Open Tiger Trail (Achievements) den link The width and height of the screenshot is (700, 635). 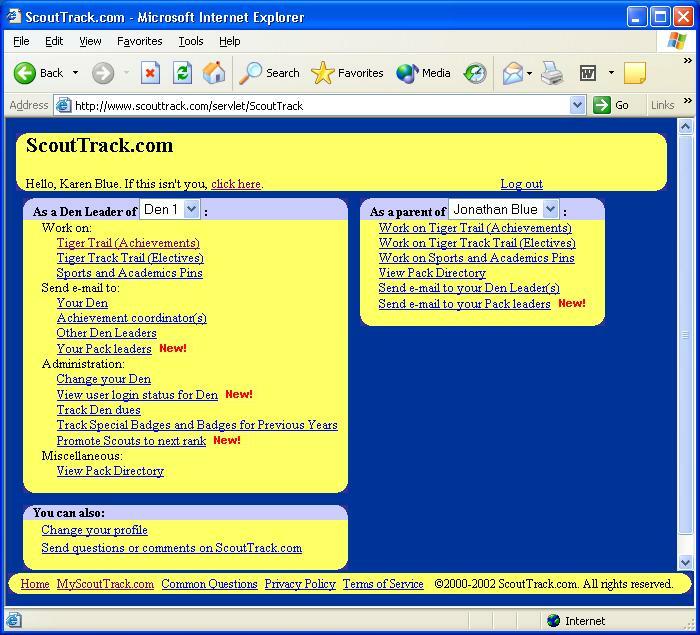coord(128,242)
